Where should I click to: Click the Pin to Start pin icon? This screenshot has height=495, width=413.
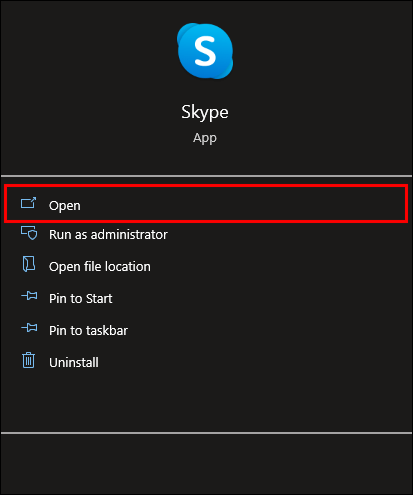pos(29,296)
